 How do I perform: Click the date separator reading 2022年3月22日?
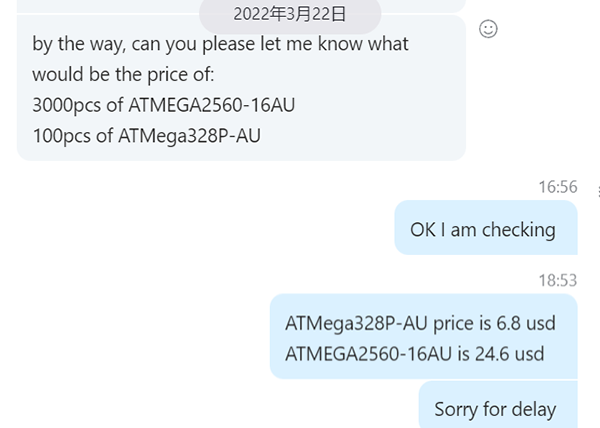pyautogui.click(x=290, y=15)
